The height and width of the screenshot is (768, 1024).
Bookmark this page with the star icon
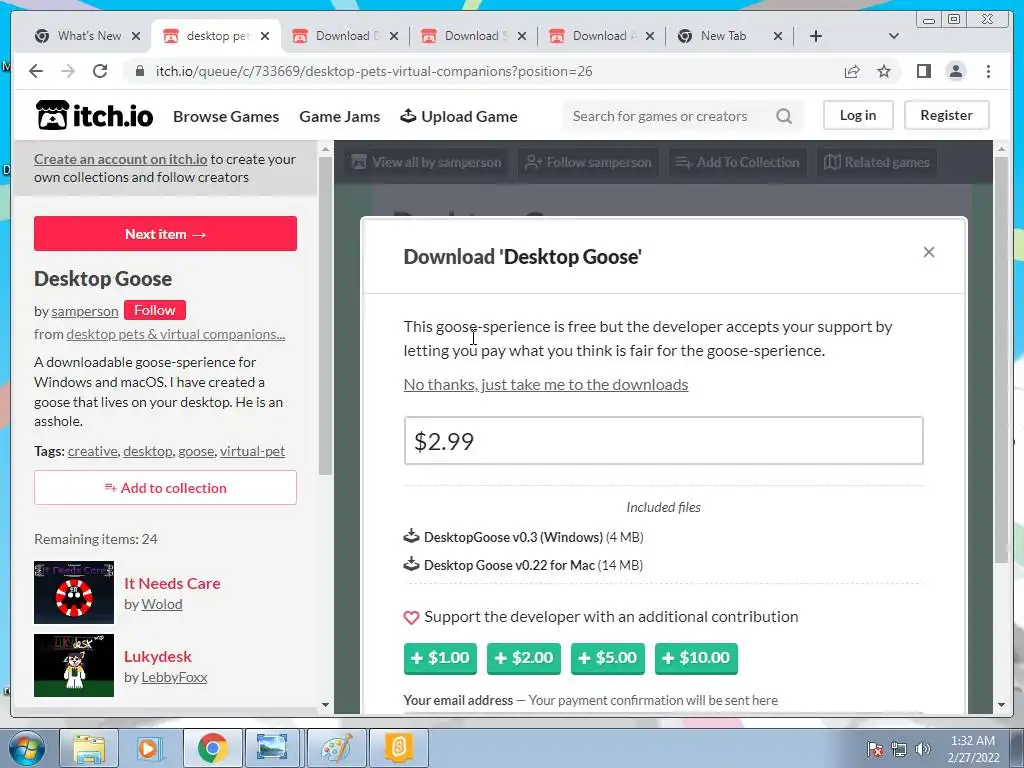pyautogui.click(x=884, y=71)
